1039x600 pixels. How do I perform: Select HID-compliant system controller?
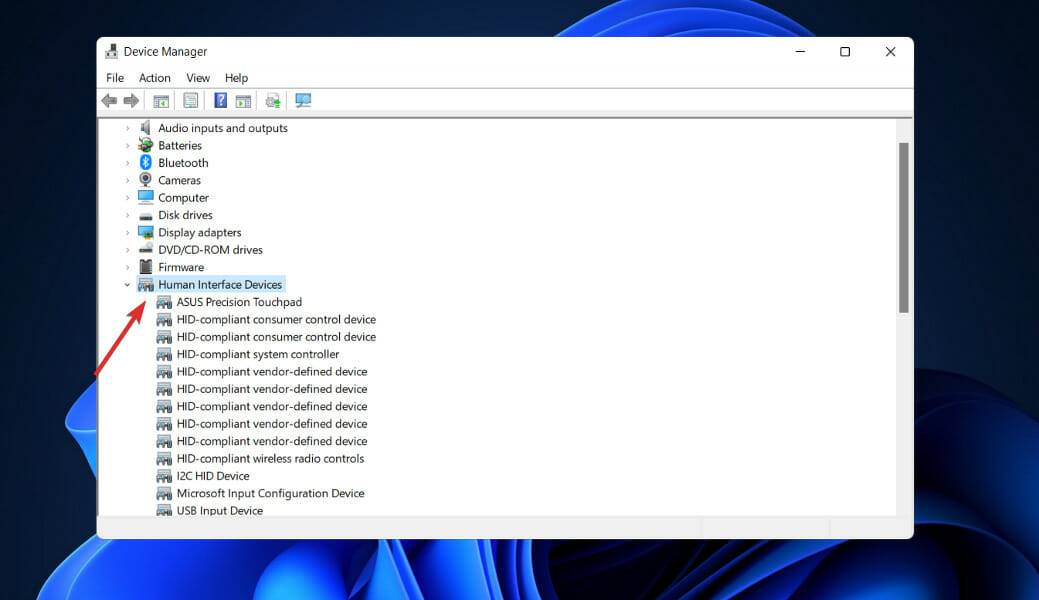(x=258, y=354)
